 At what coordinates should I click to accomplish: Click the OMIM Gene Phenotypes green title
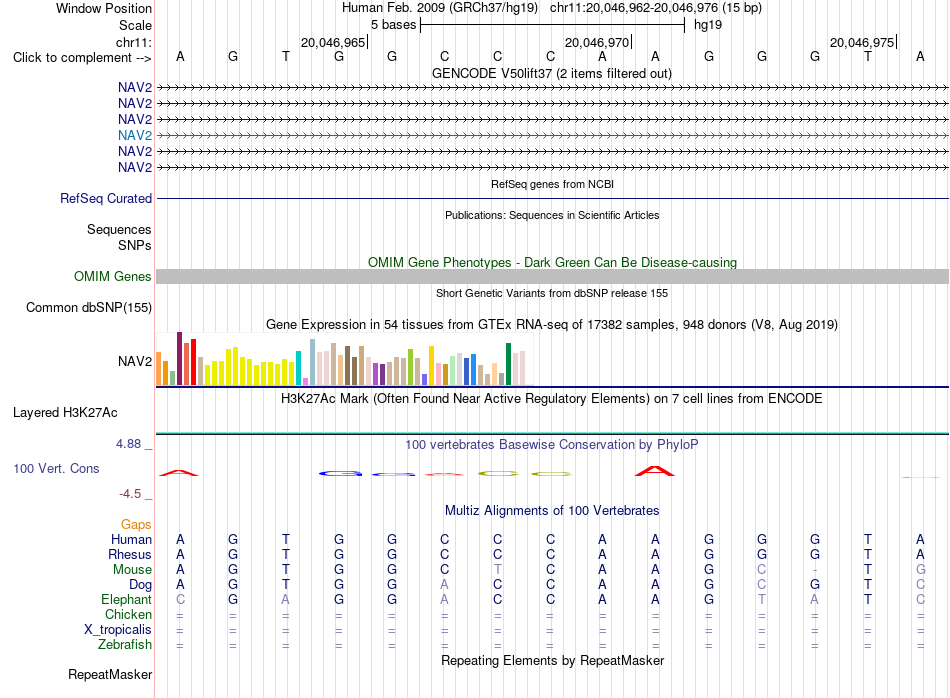pos(552,262)
